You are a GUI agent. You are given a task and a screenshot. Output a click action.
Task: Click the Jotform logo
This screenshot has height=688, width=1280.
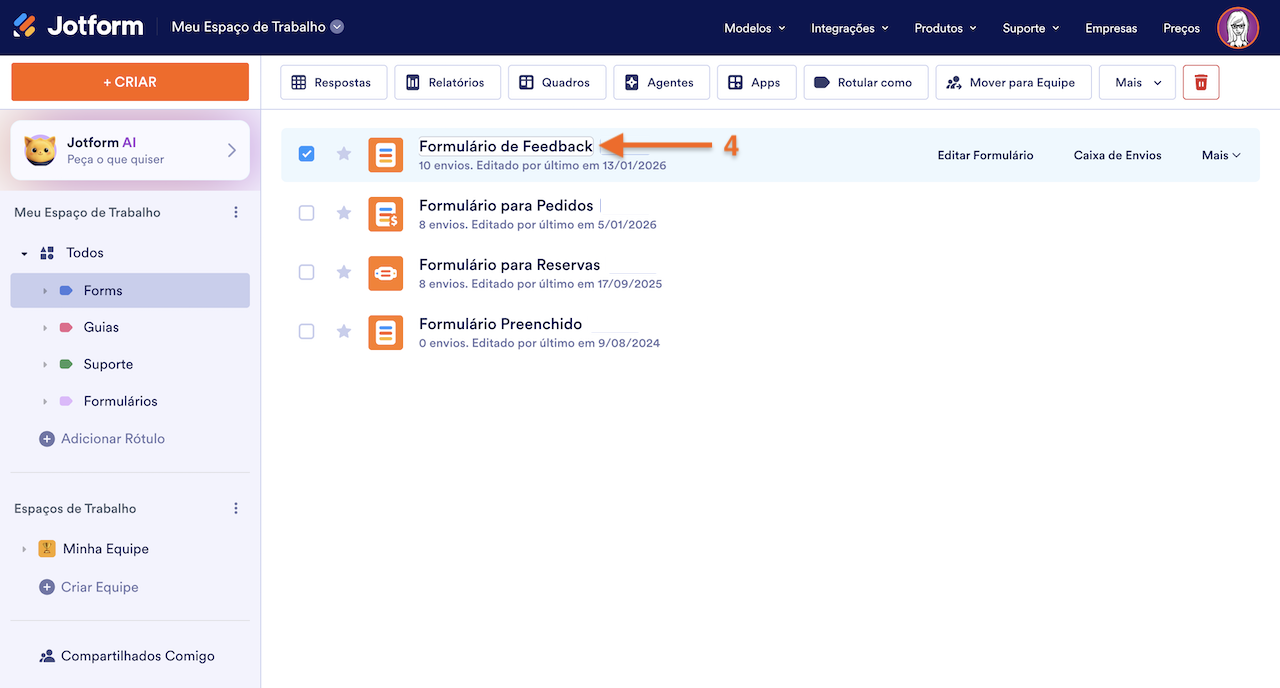[x=78, y=27]
